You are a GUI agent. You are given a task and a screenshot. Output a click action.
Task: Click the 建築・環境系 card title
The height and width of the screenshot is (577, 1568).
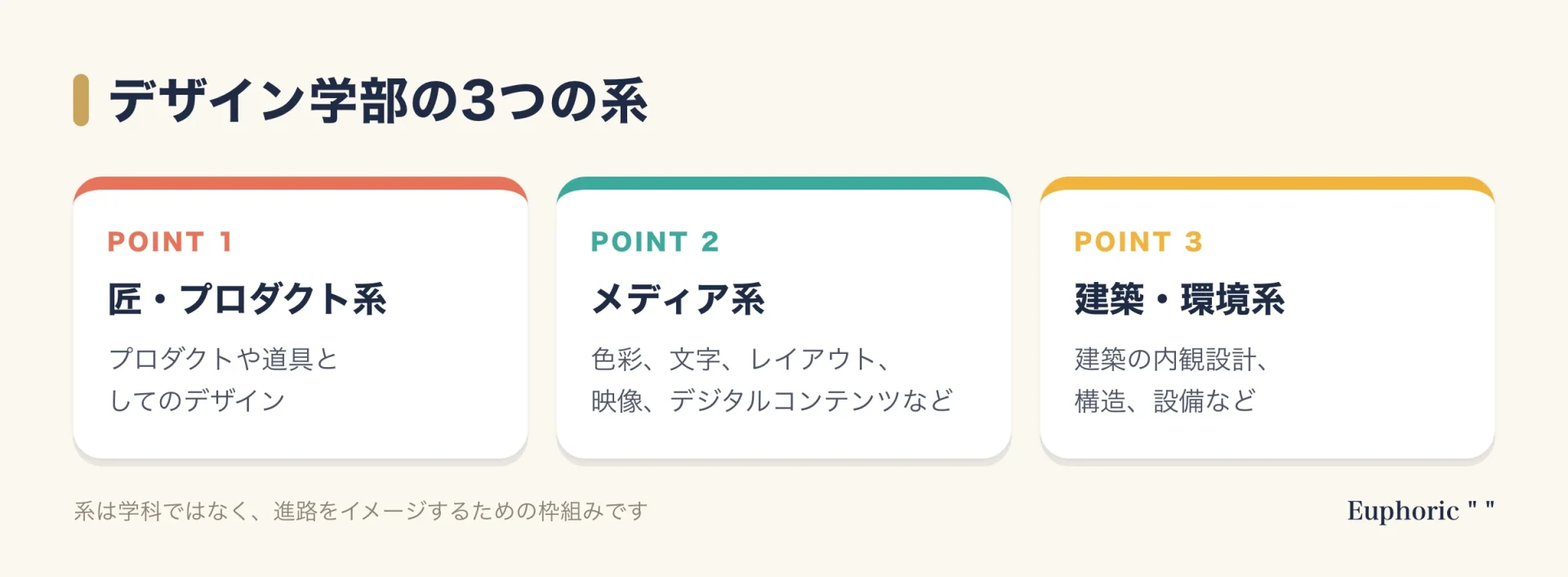coord(1180,299)
